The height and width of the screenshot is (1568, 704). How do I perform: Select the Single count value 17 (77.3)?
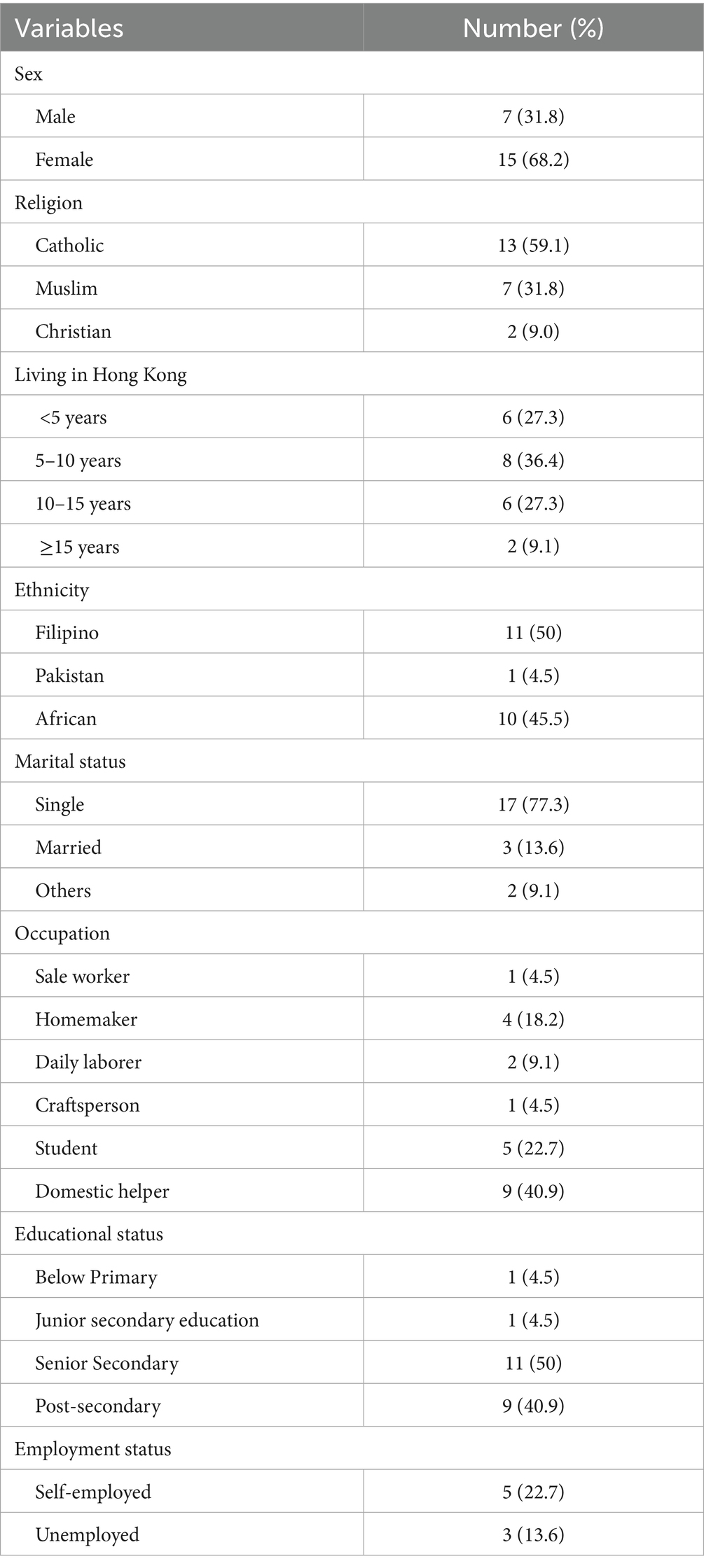pyautogui.click(x=533, y=804)
